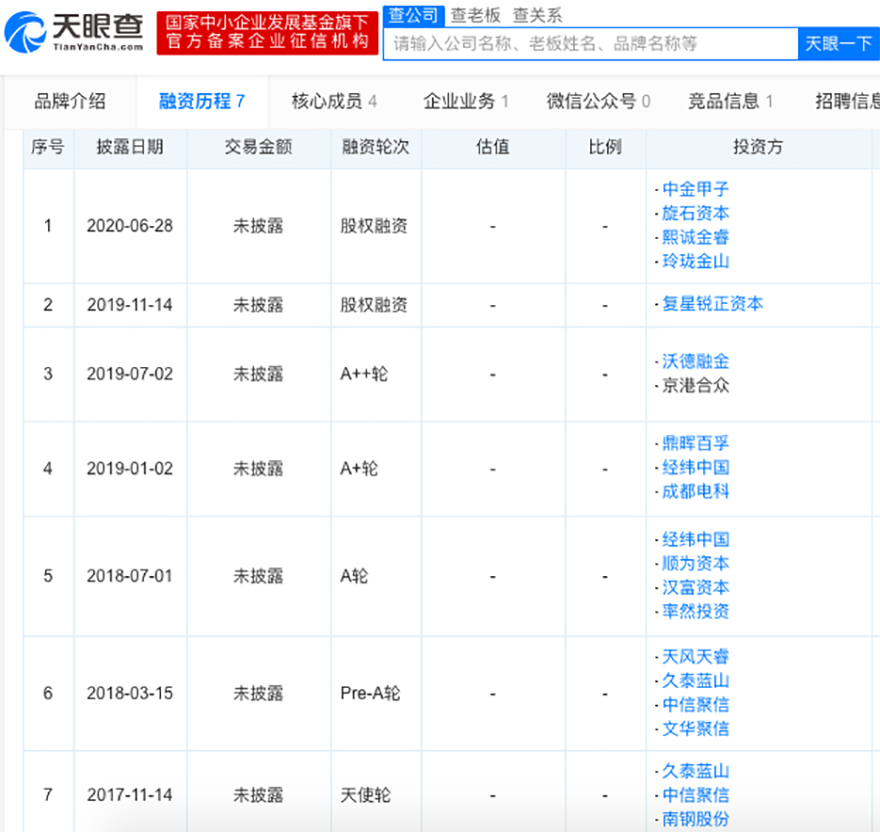Open 久泰蓝山 link in 天使轮 row
This screenshot has height=832, width=880.
click(x=695, y=771)
